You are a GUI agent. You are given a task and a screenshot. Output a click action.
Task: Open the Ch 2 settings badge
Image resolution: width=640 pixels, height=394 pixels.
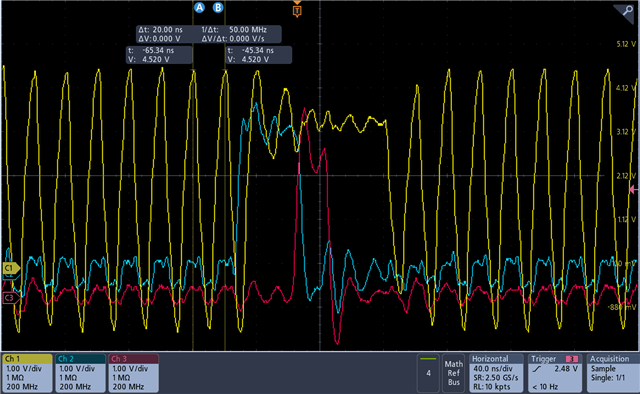pos(80,373)
